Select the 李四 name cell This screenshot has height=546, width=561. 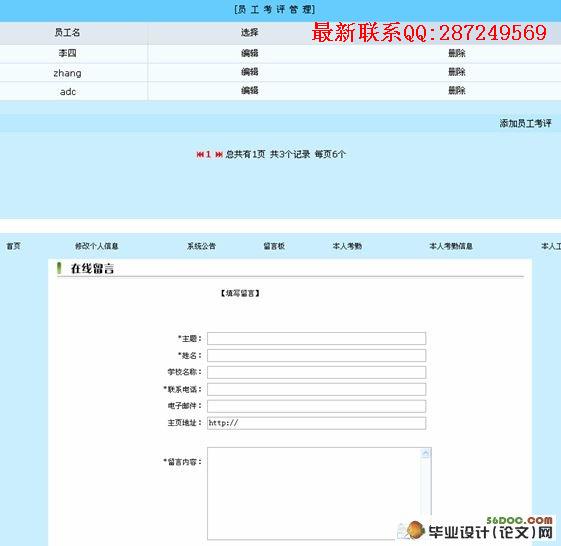(x=67, y=53)
